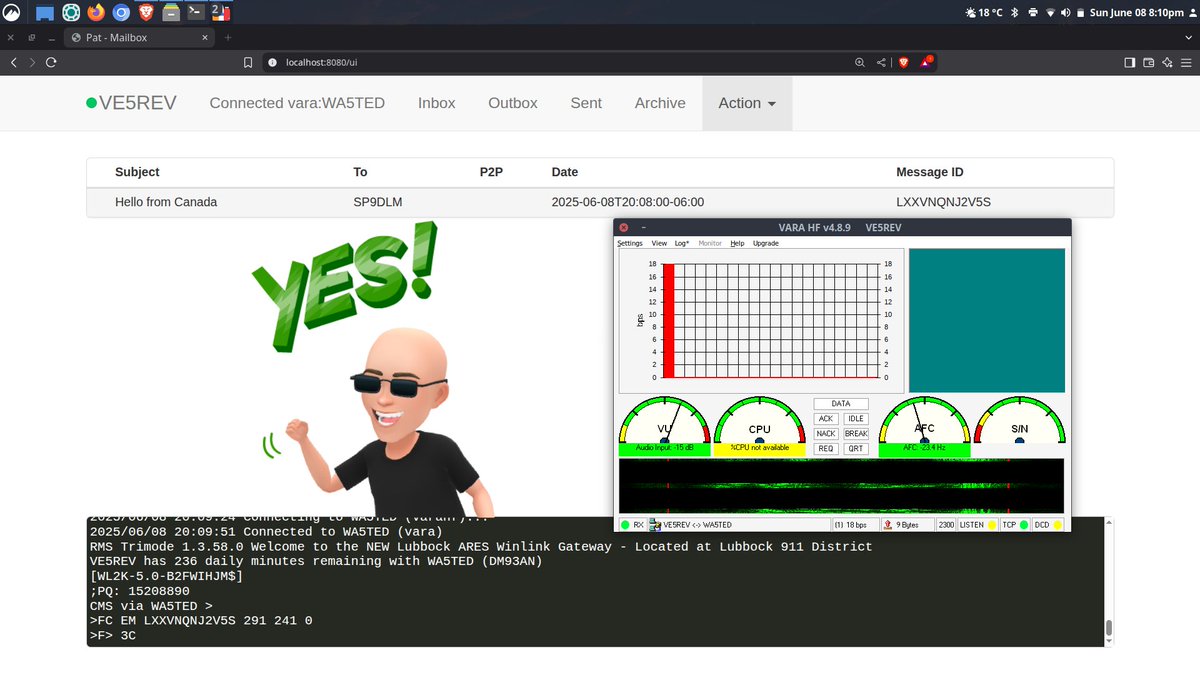Go to the Sent folder

586,103
